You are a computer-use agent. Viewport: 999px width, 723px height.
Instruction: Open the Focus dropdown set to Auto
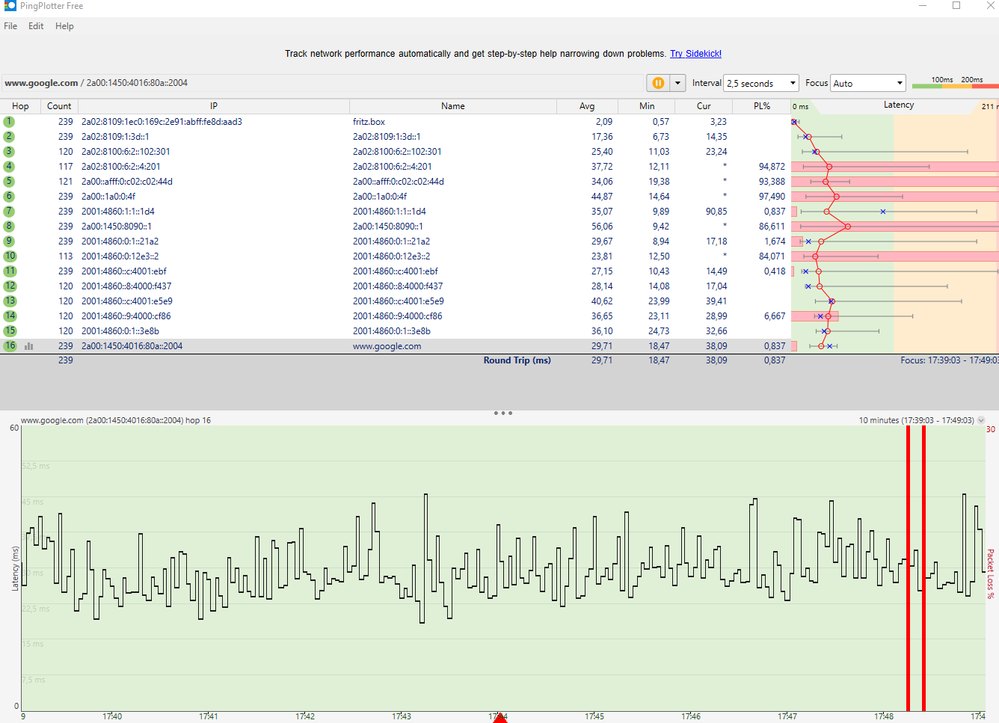click(x=868, y=83)
